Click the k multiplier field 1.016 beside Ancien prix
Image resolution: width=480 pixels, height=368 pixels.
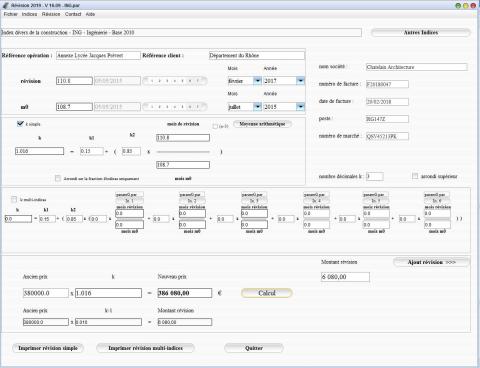108,293
